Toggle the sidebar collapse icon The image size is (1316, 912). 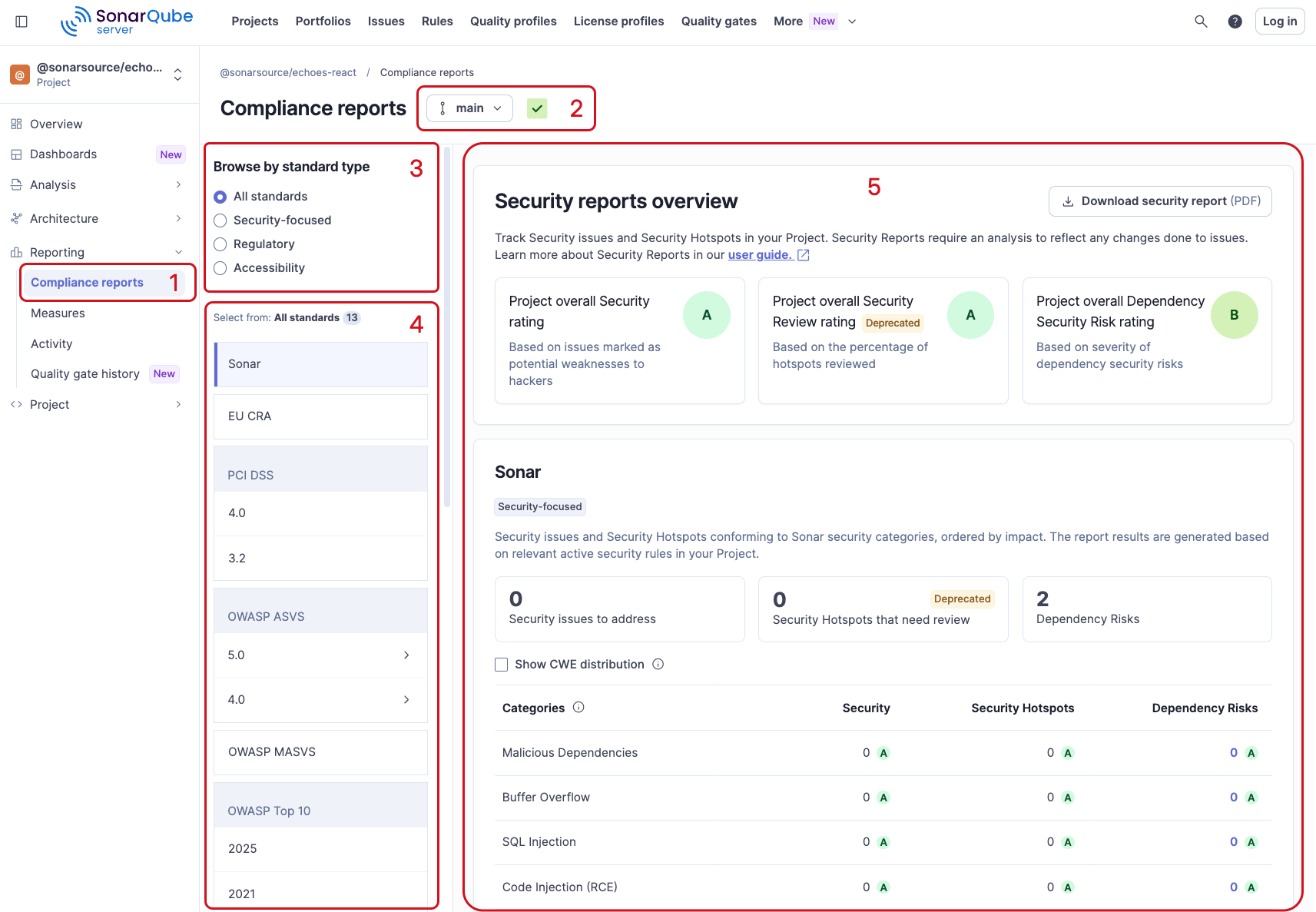click(22, 22)
